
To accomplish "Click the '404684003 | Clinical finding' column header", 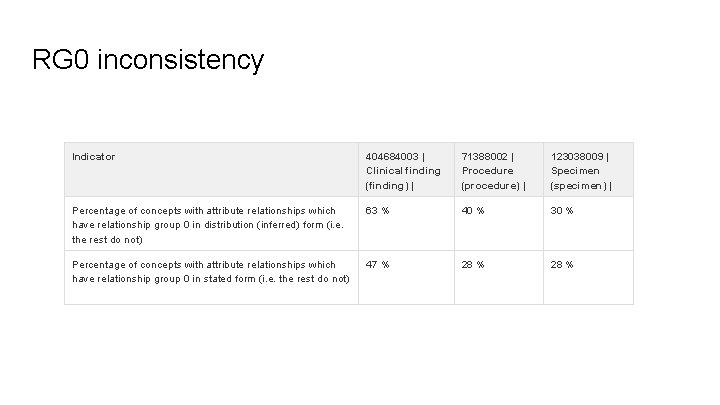I will (x=406, y=169).
